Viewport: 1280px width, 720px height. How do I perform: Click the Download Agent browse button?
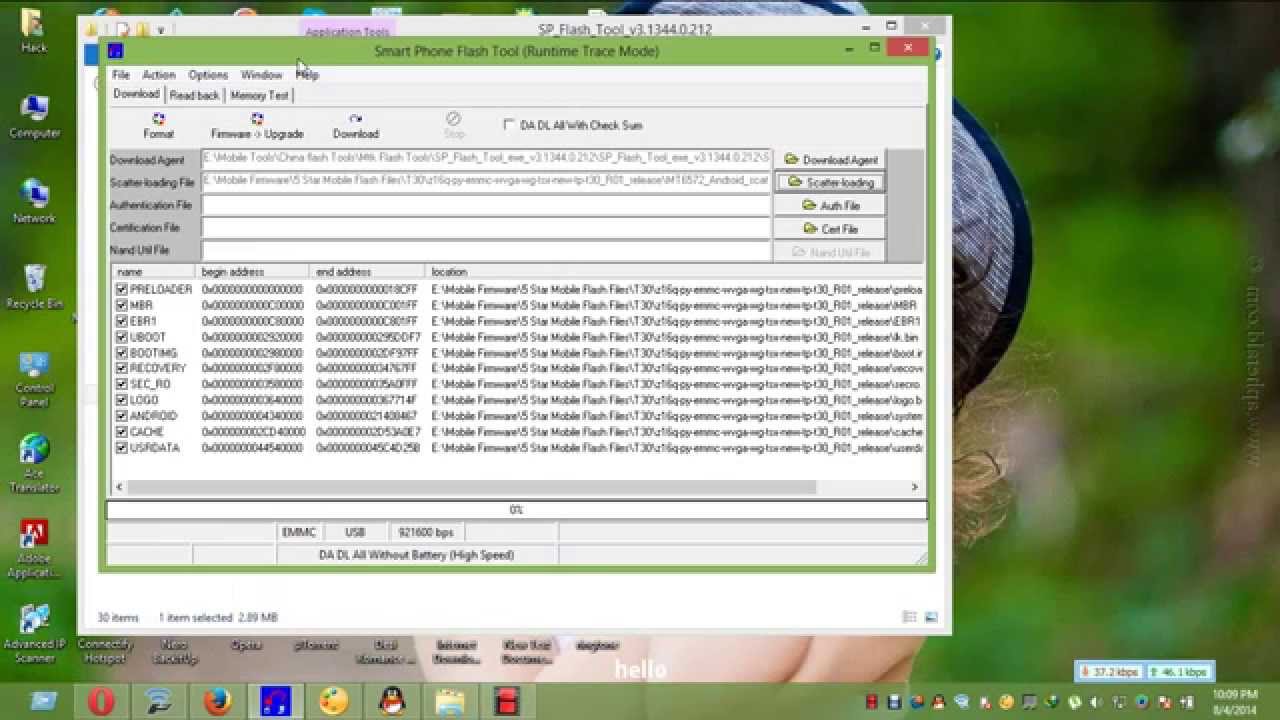click(830, 160)
